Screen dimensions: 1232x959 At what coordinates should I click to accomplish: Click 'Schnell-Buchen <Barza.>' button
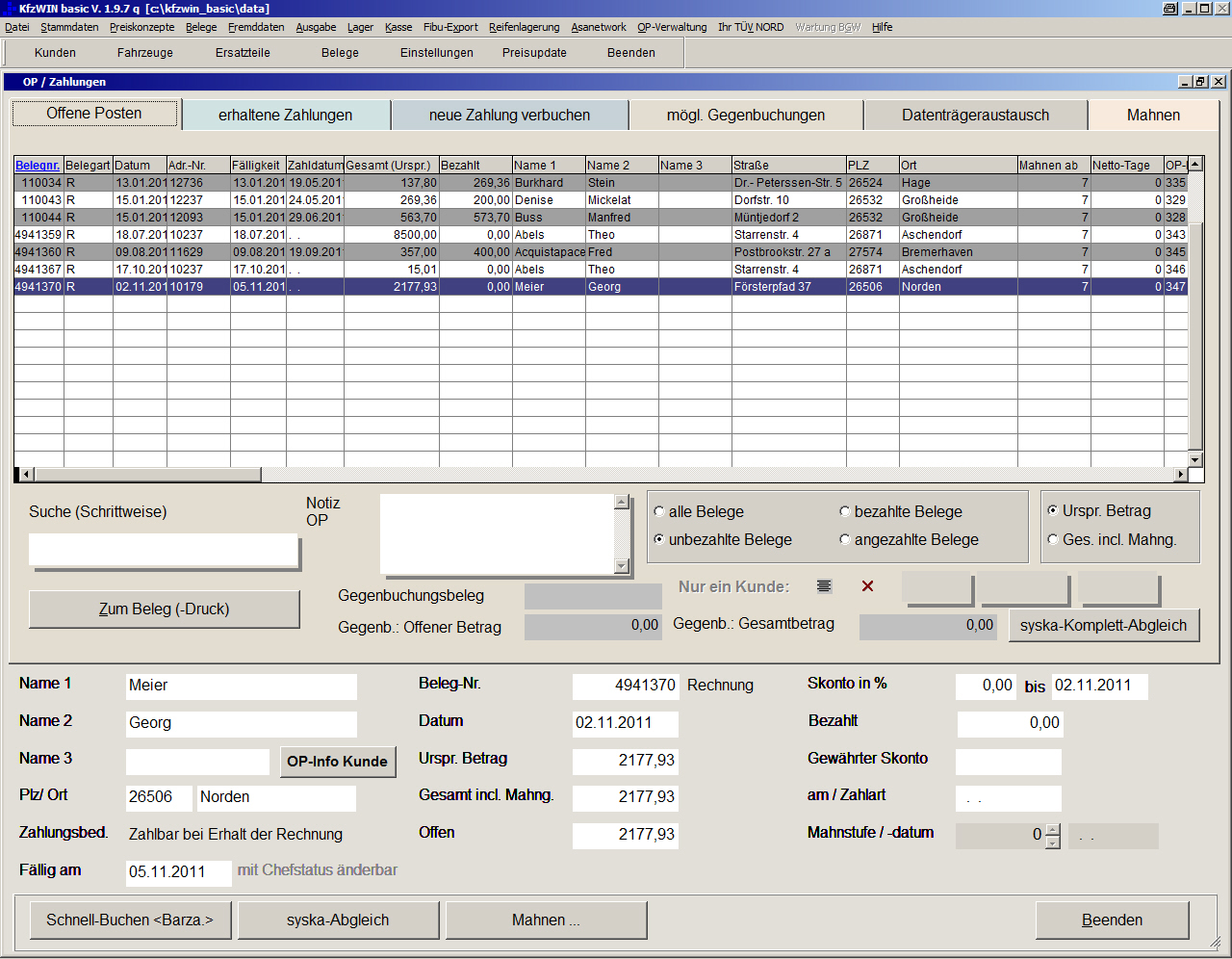pyautogui.click(x=130, y=920)
